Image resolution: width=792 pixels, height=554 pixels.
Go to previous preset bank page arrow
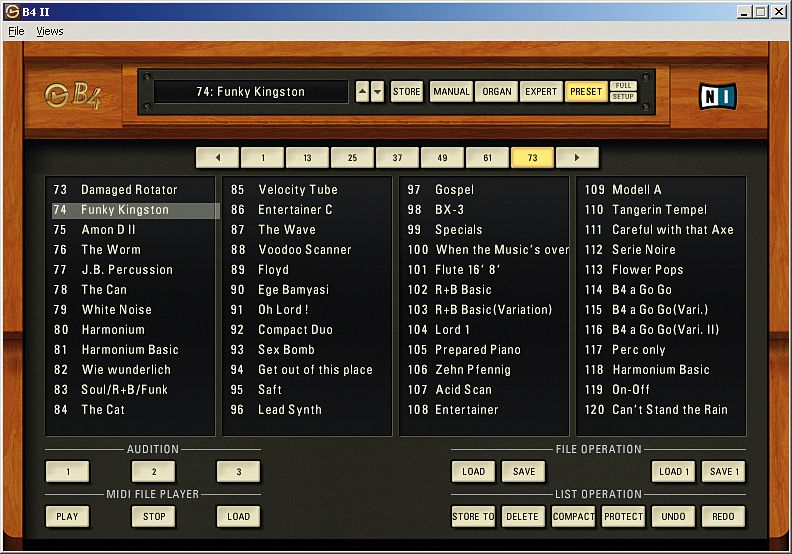click(217, 158)
